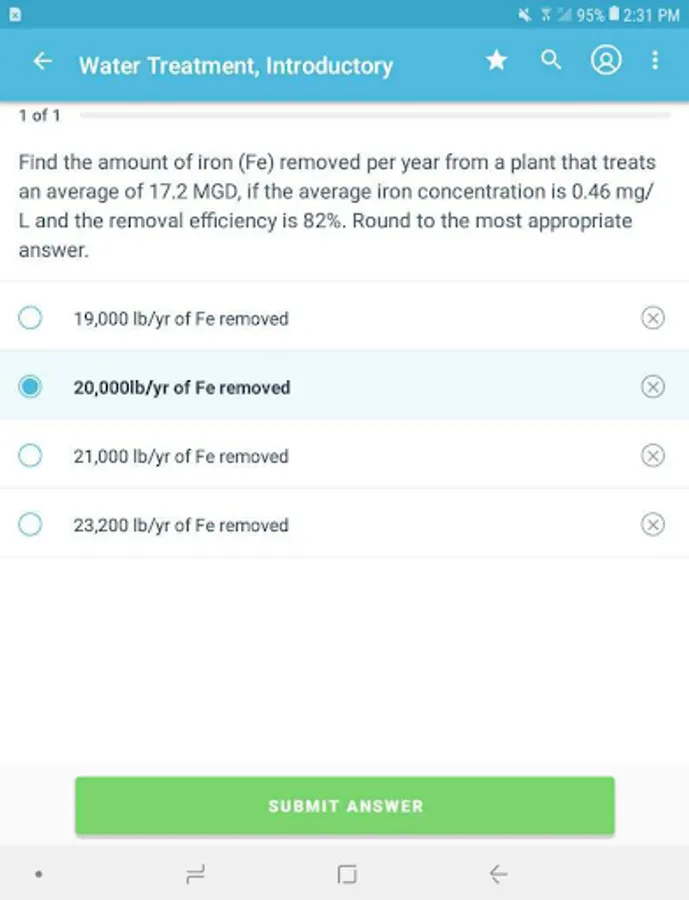Bookmark question with the star icon
Image resolution: width=689 pixels, height=900 pixels.
coord(496,62)
